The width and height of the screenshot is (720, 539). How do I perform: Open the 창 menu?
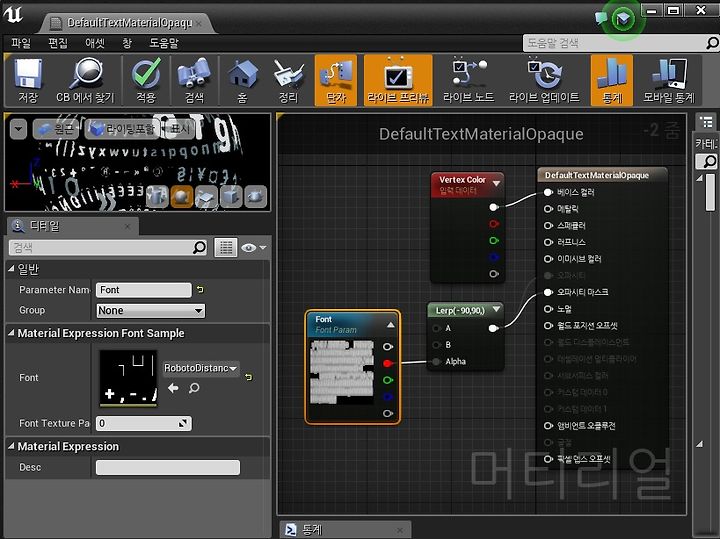(x=127, y=43)
